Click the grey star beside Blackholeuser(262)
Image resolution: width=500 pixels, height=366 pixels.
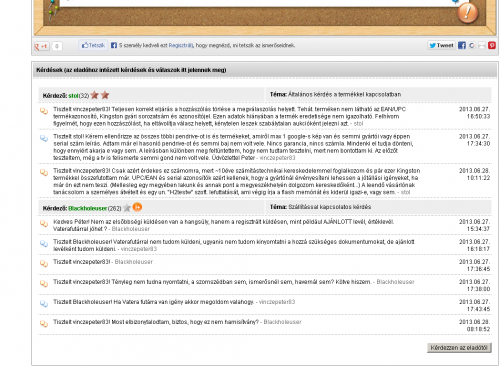coord(127,208)
